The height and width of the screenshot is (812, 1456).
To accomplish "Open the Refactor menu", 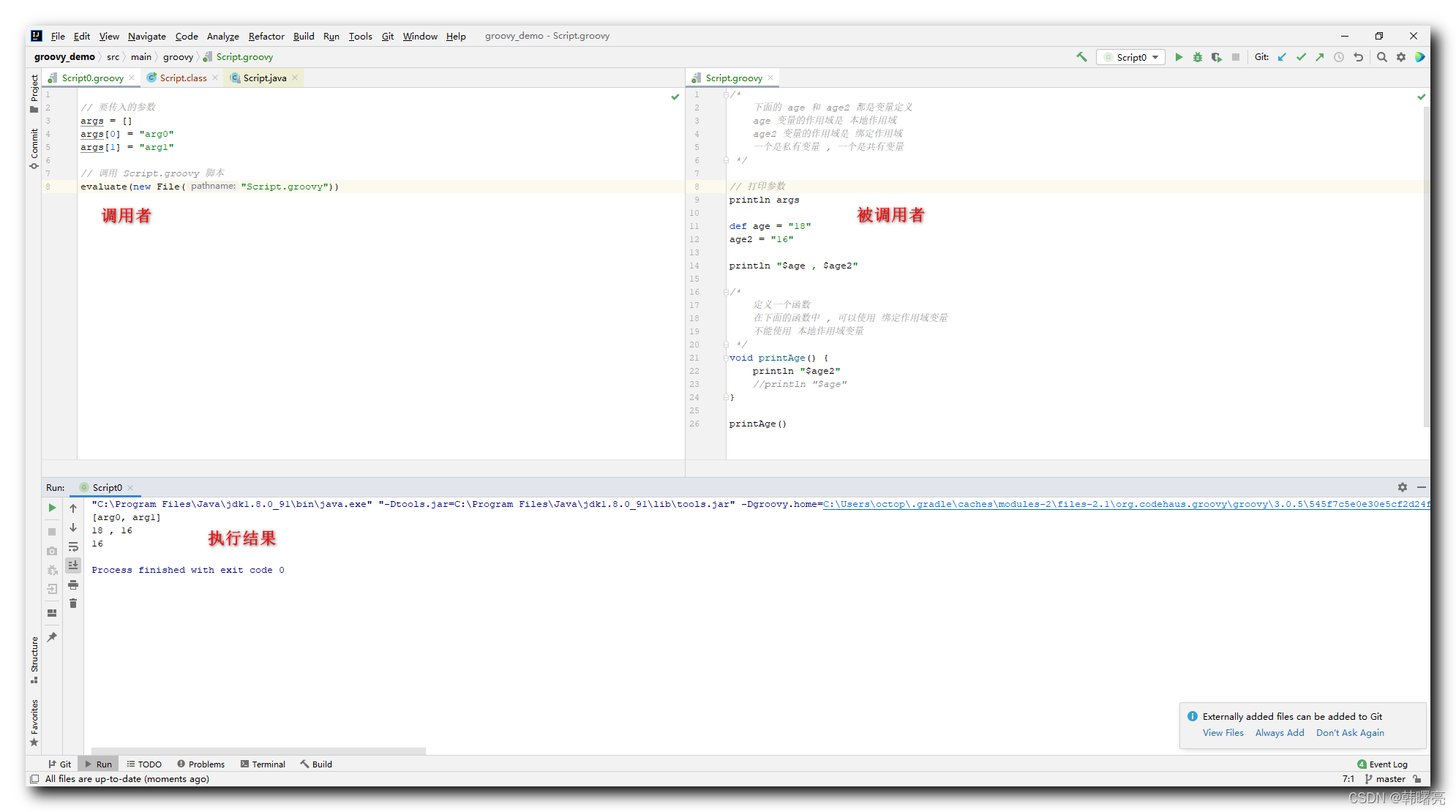I will click(266, 36).
